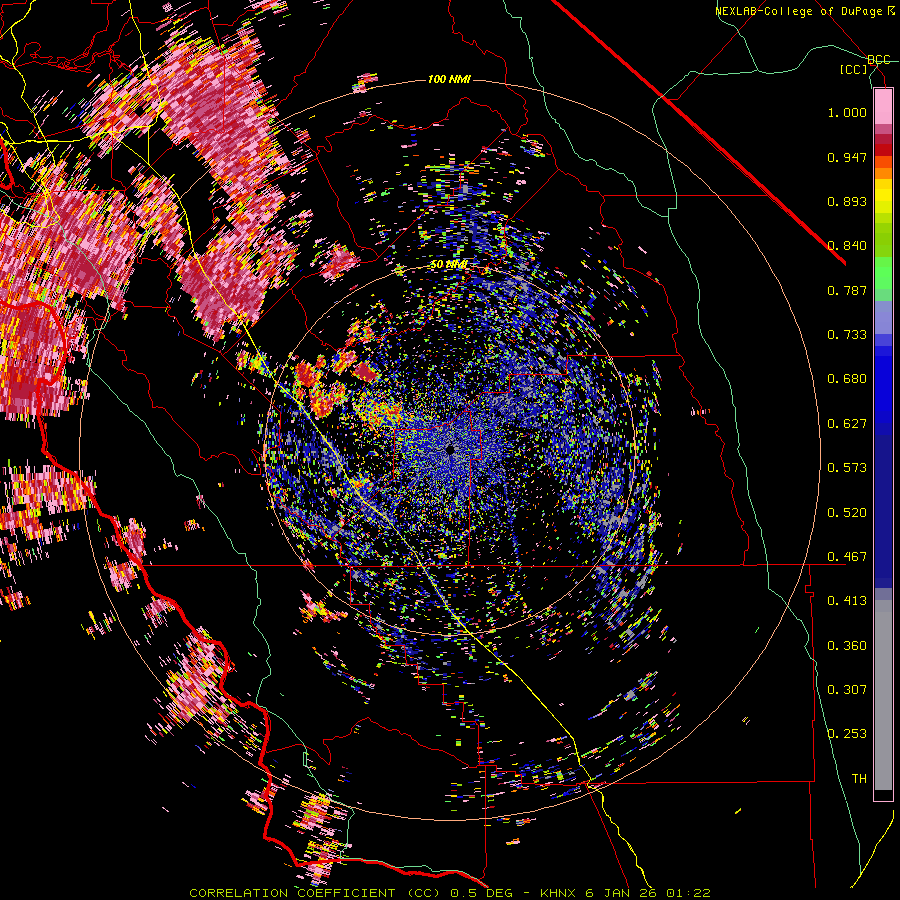Click the CORRELATION COEFFICIENT (CC) caption text
900x900 pixels.
(x=314, y=893)
